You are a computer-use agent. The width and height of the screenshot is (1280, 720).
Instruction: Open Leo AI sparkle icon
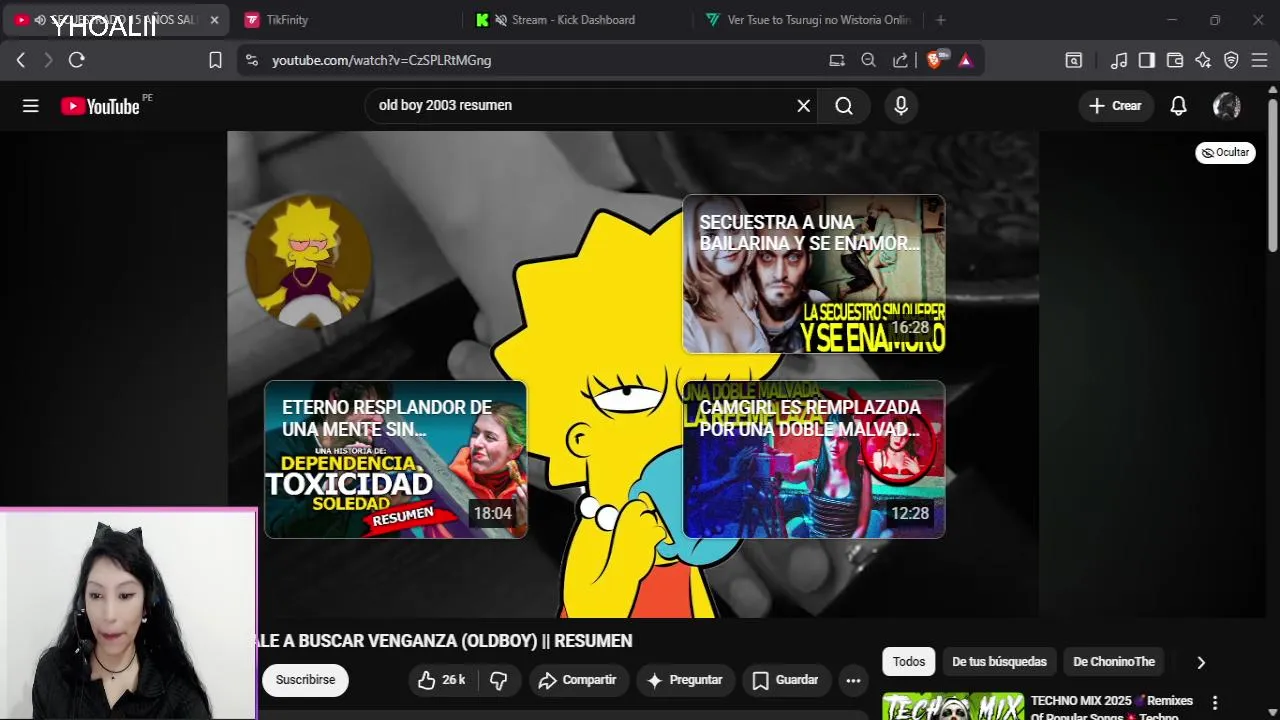(1203, 60)
